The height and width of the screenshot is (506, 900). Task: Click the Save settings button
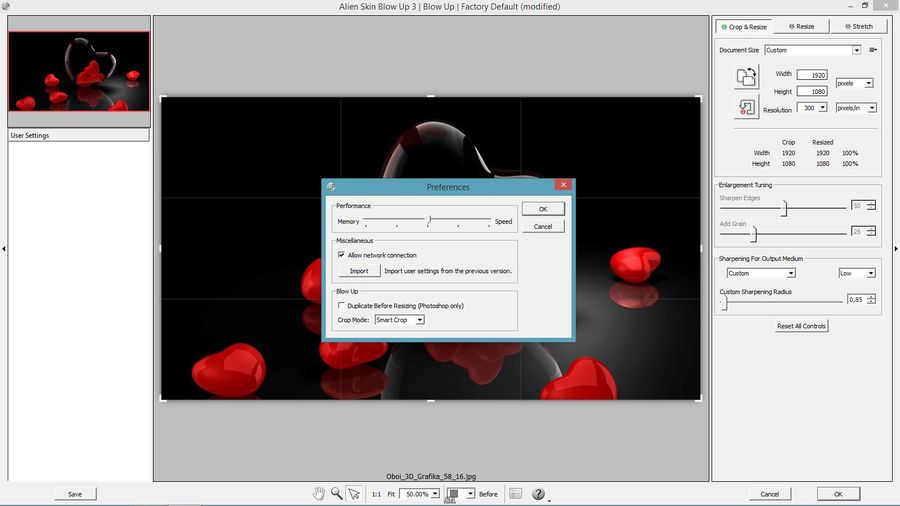pyautogui.click(x=75, y=494)
